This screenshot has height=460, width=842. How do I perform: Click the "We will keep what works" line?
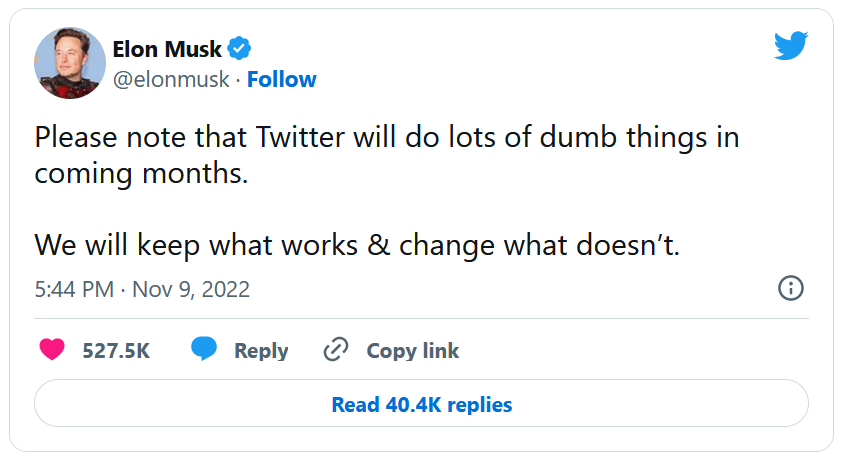pos(356,244)
